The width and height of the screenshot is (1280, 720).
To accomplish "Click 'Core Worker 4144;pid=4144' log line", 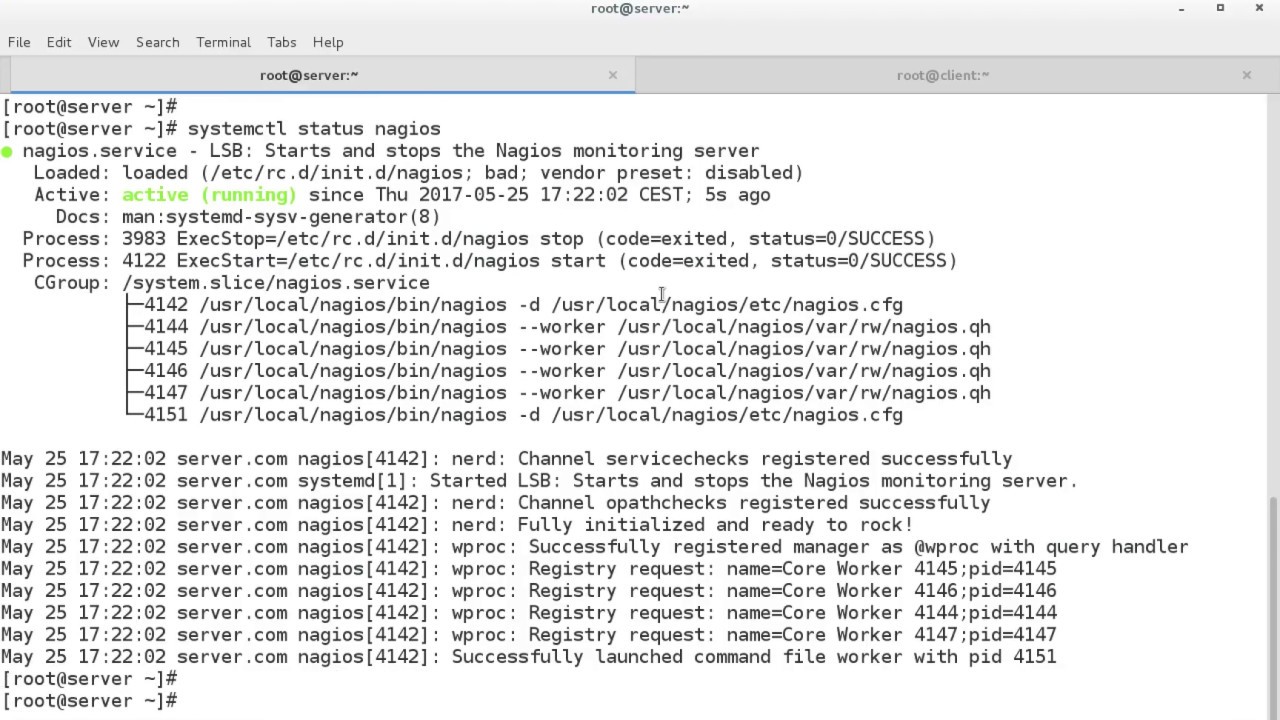I will [529, 613].
